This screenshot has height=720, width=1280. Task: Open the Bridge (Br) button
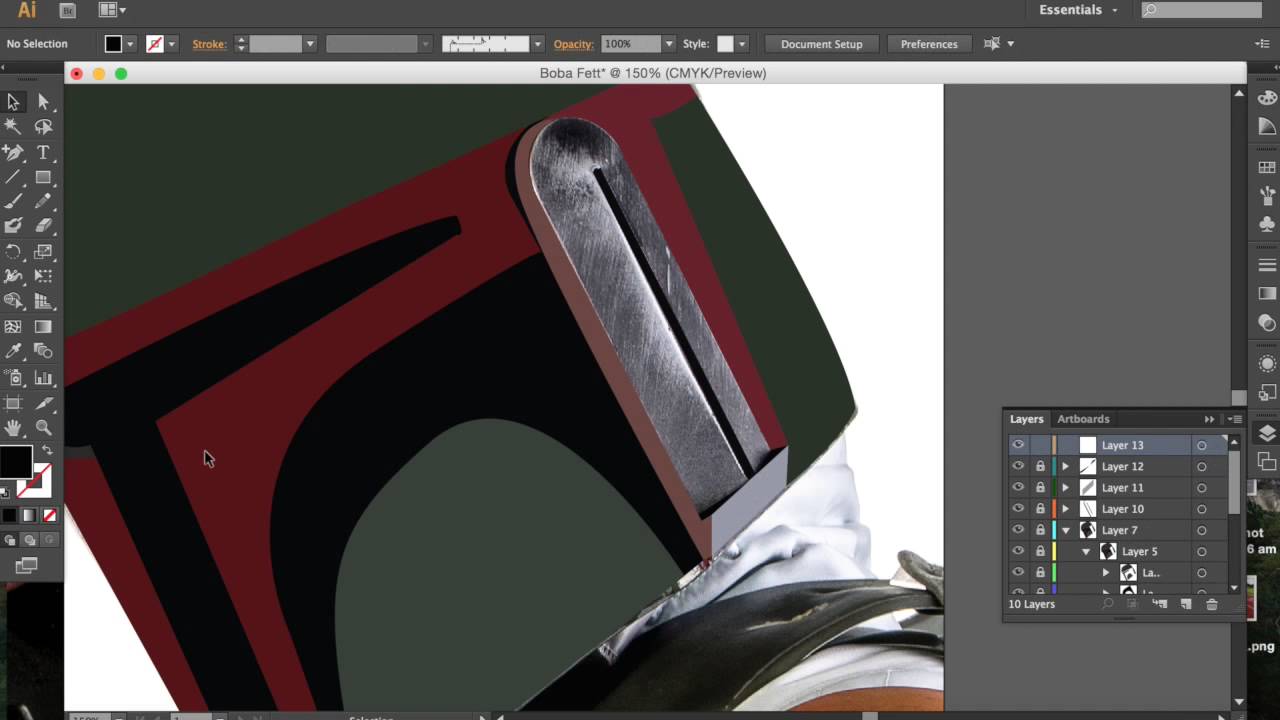[67, 10]
